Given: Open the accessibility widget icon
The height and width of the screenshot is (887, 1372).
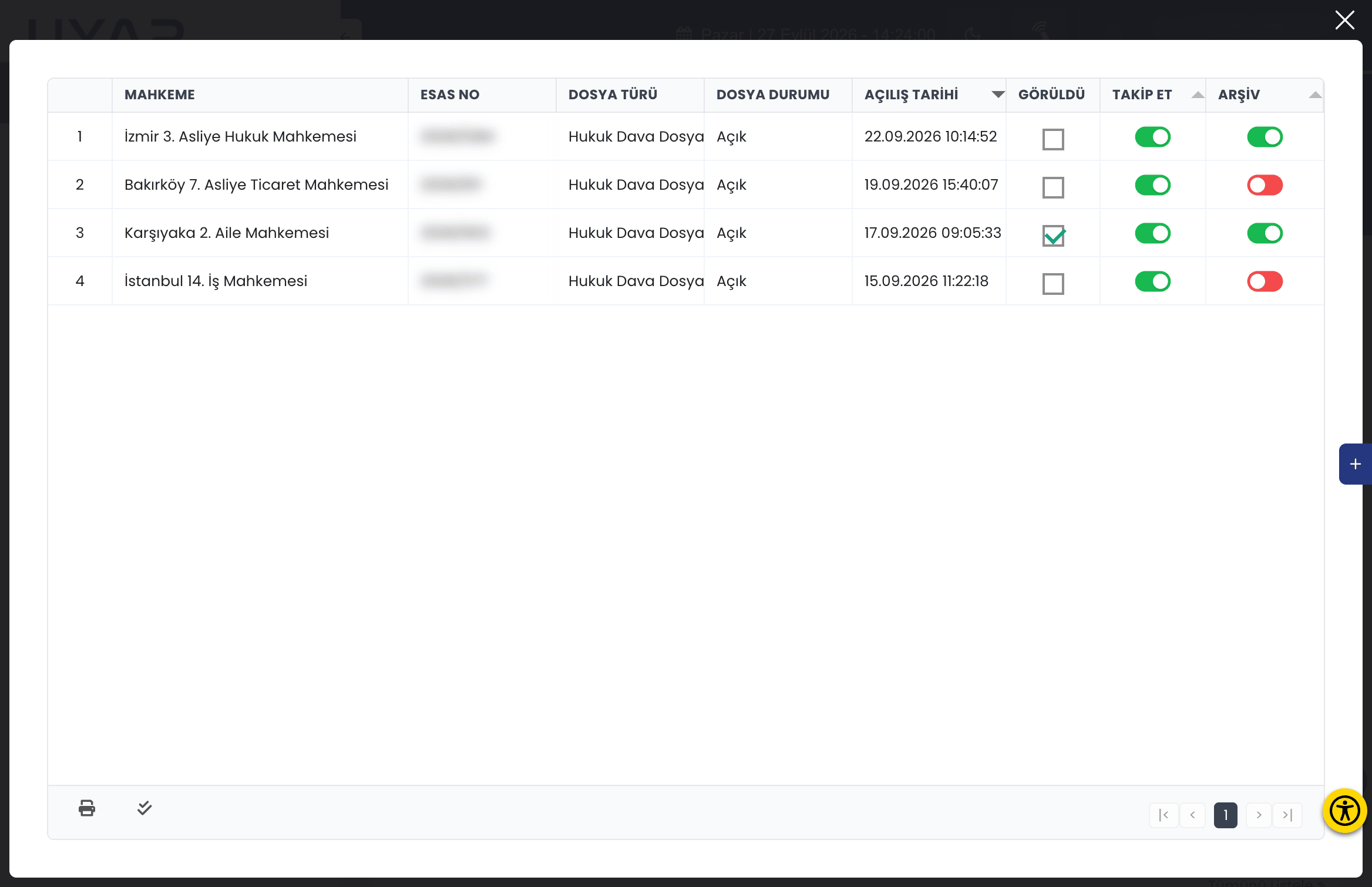Looking at the screenshot, I should click(x=1344, y=811).
